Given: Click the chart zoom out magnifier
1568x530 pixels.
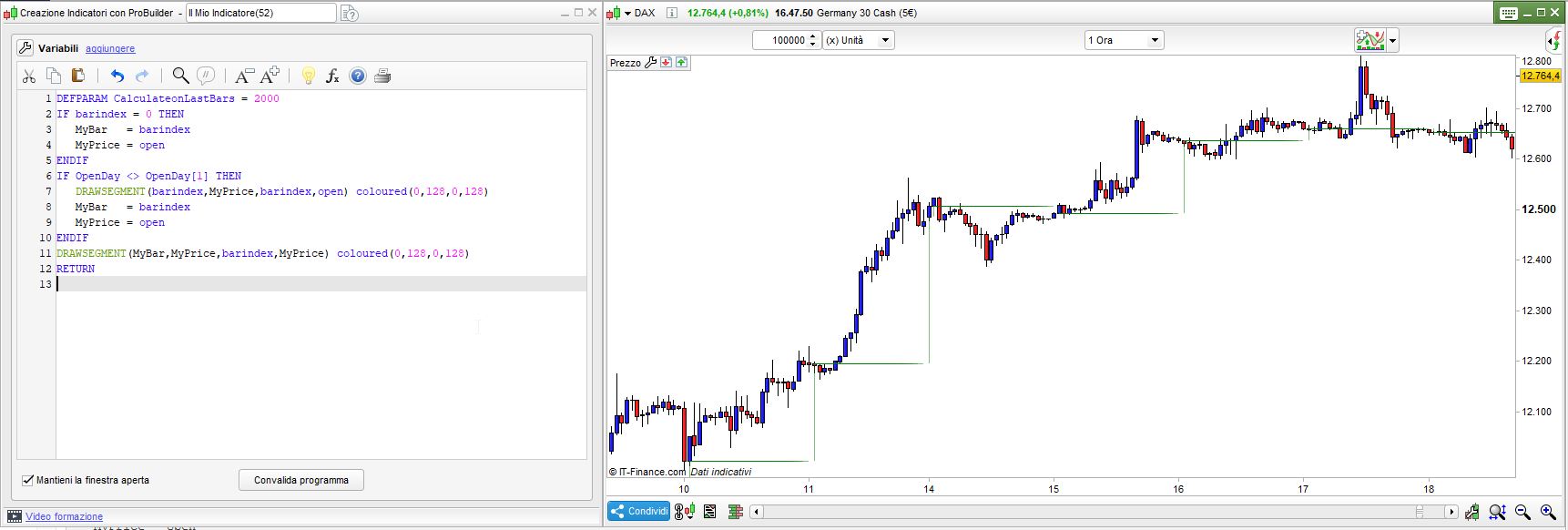Looking at the screenshot, I should (x=1522, y=512).
